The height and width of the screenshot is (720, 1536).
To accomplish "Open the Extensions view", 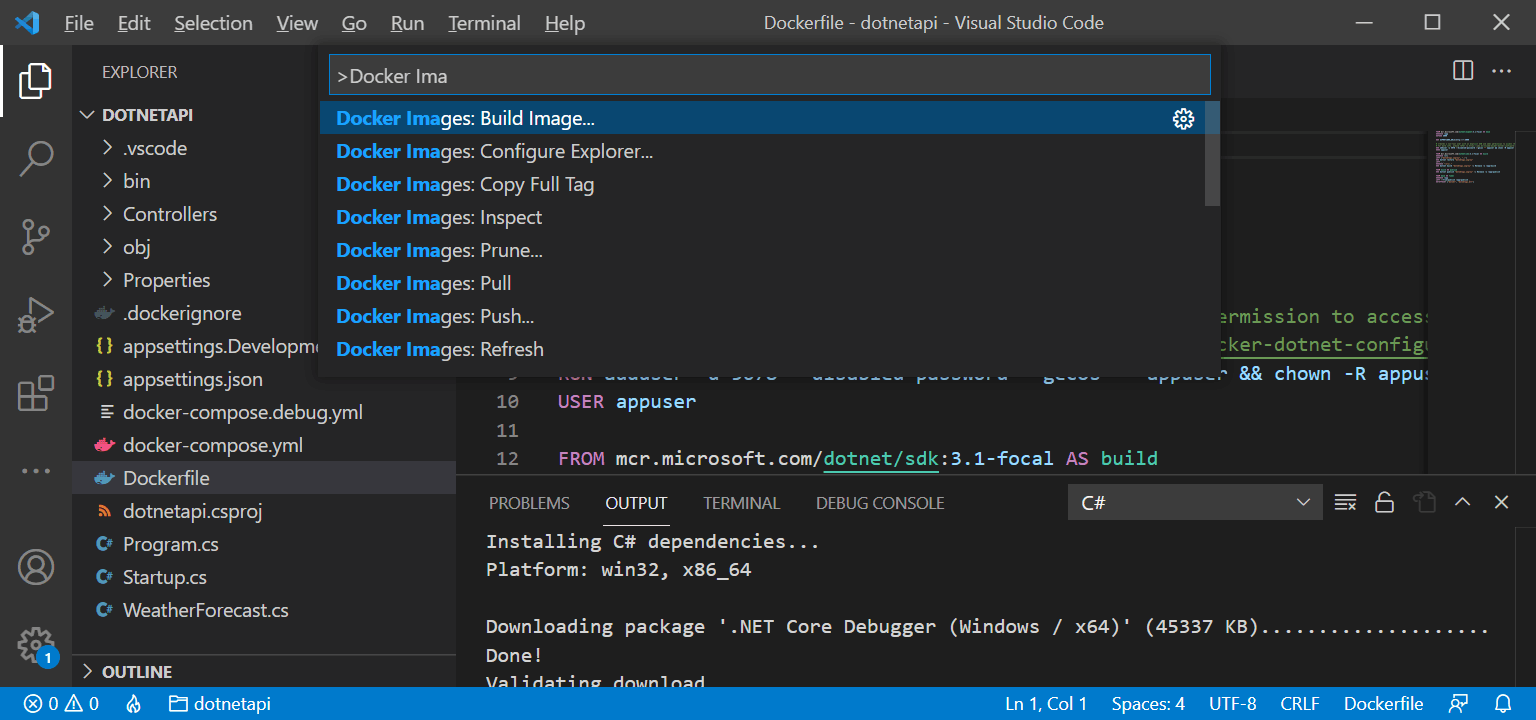I will pos(36,394).
